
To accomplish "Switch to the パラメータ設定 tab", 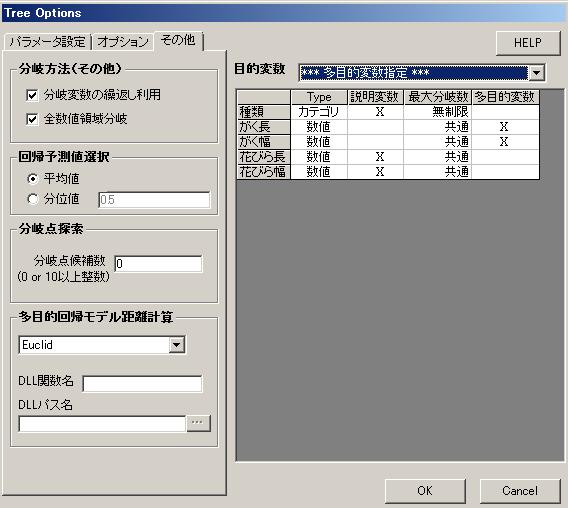I will pyautogui.click(x=47, y=42).
